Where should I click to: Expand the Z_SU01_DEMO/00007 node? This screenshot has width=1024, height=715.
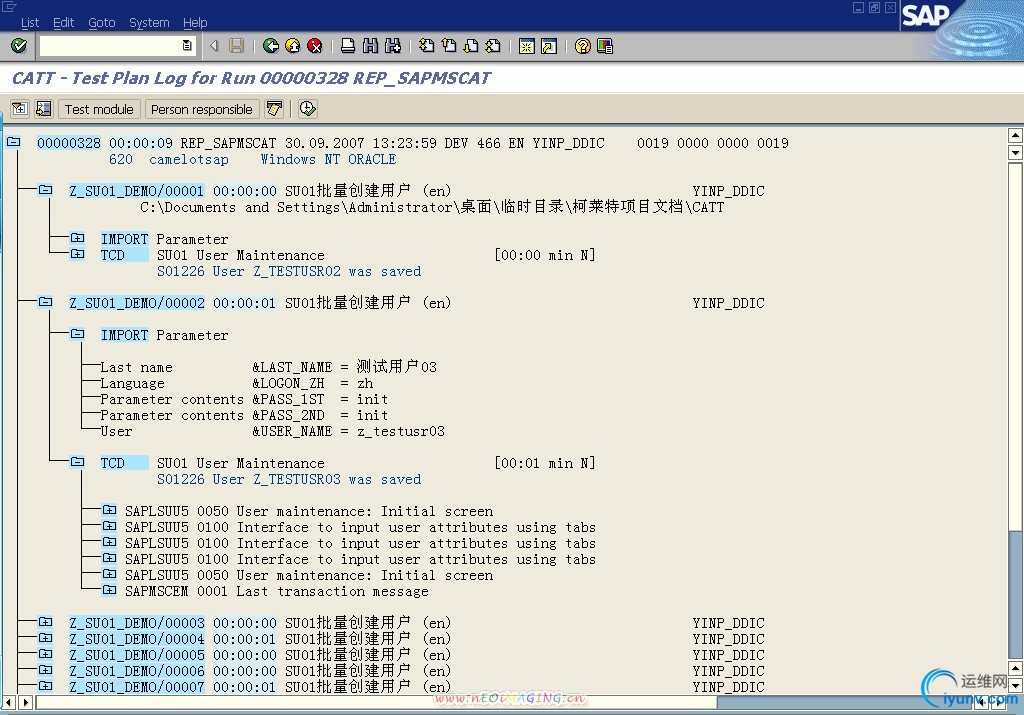pyautogui.click(x=45, y=686)
